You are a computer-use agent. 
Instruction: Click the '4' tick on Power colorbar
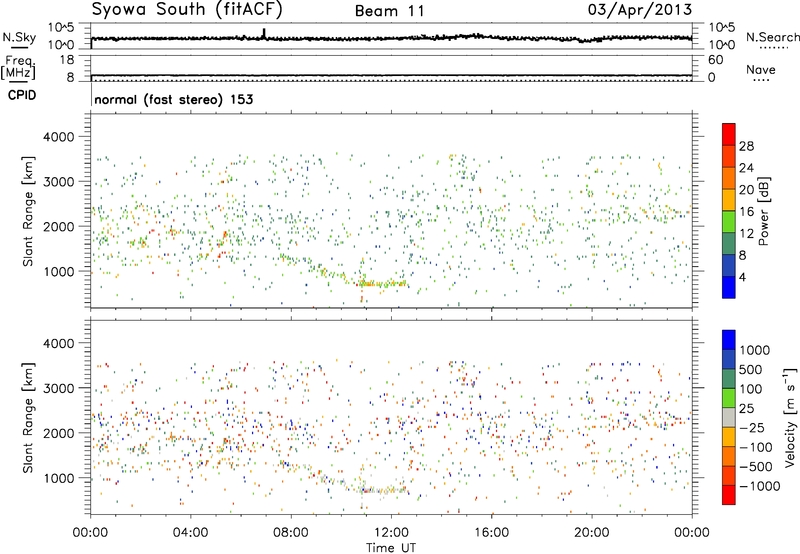(742, 277)
